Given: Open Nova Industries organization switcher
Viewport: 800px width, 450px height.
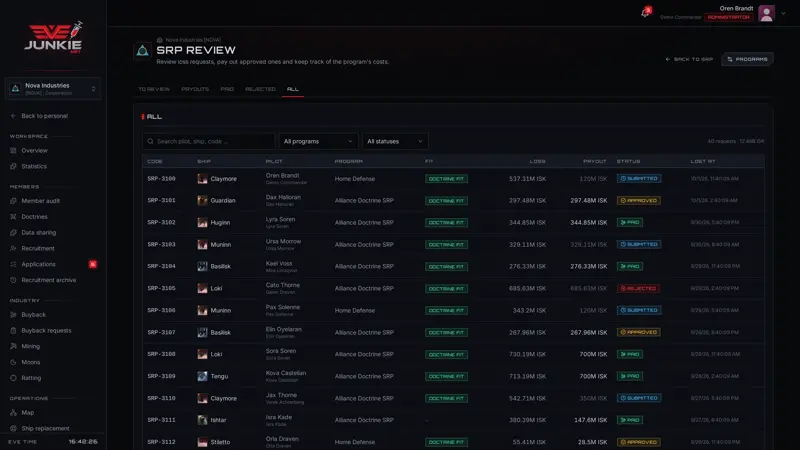Looking at the screenshot, I should click(x=53, y=89).
